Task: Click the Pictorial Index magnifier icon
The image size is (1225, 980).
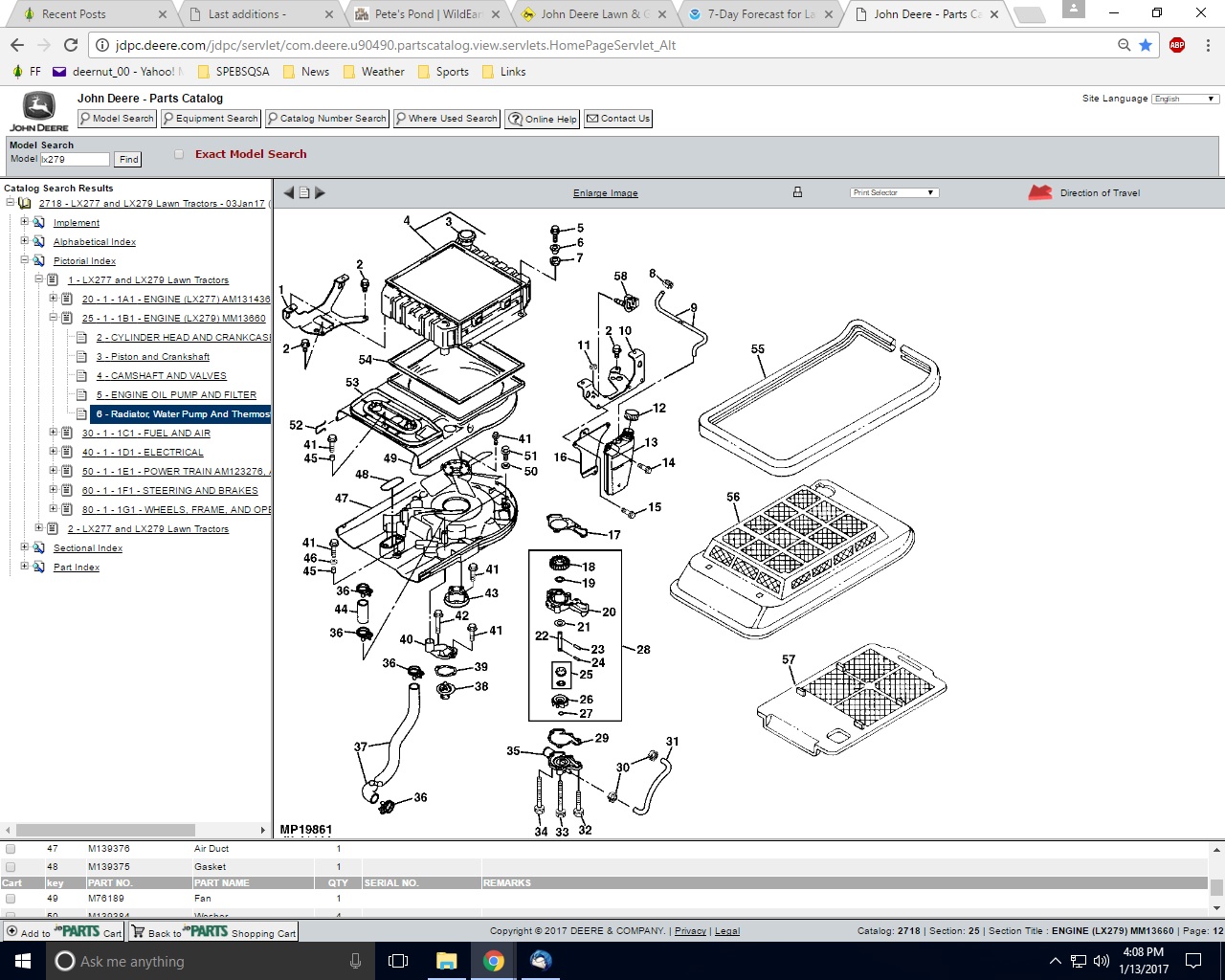Action: coord(39,260)
